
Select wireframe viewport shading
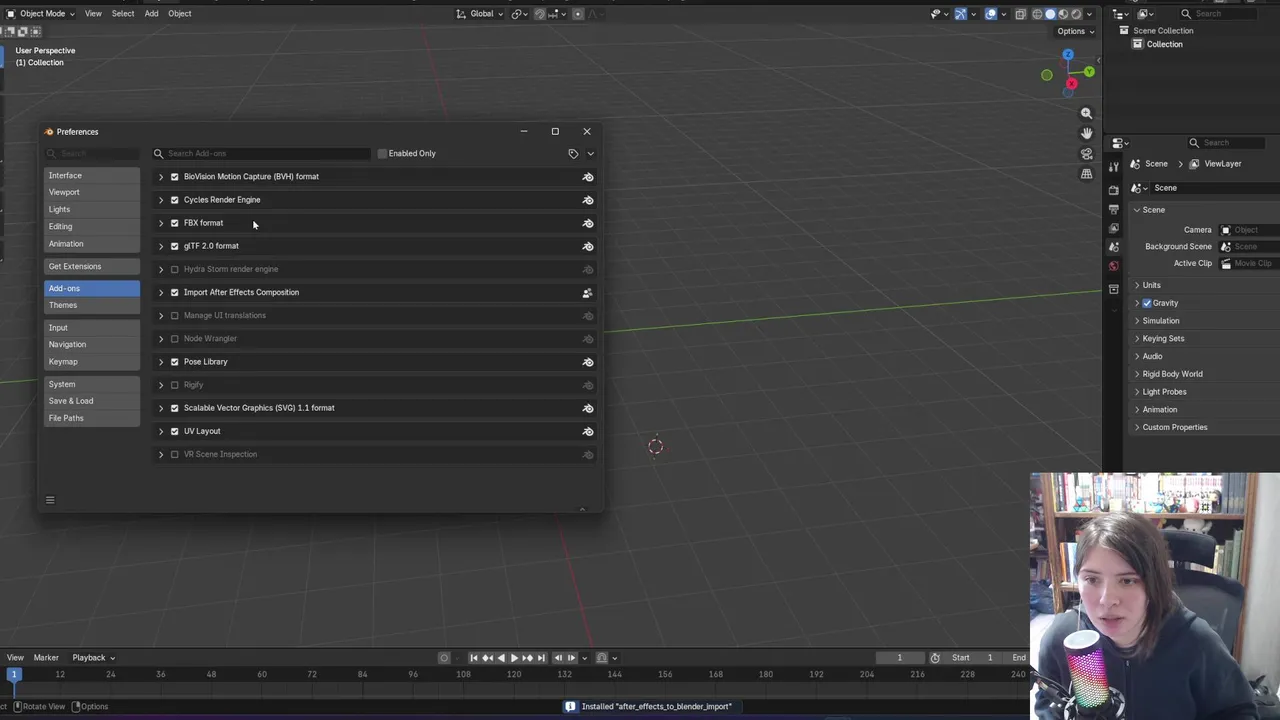point(1037,14)
